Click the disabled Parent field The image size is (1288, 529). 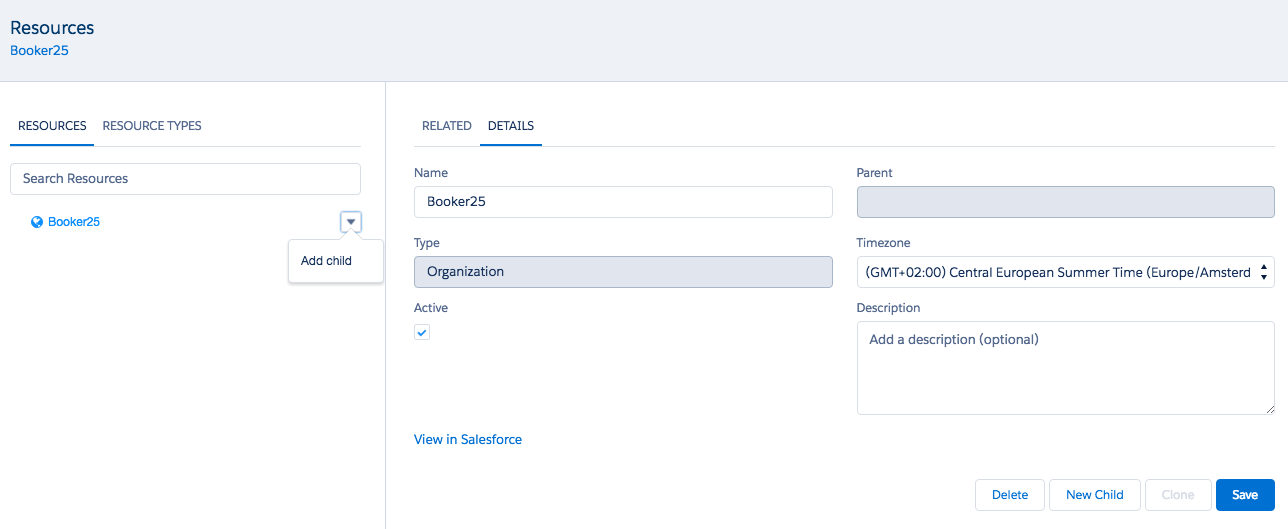(x=1065, y=202)
